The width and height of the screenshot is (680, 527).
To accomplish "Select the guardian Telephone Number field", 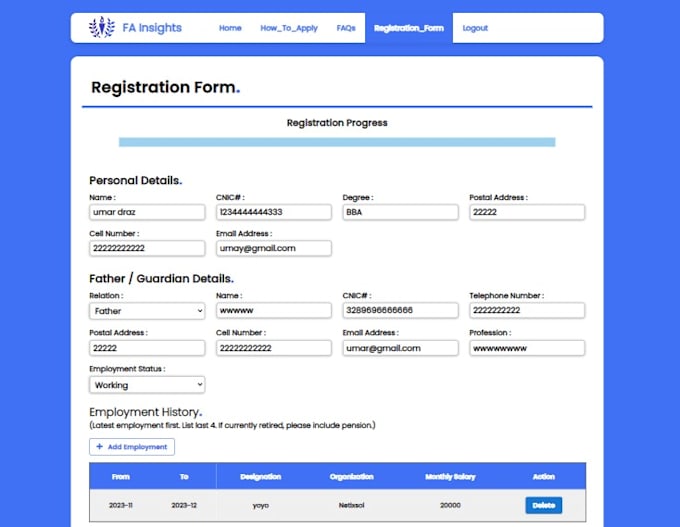I will coord(526,311).
